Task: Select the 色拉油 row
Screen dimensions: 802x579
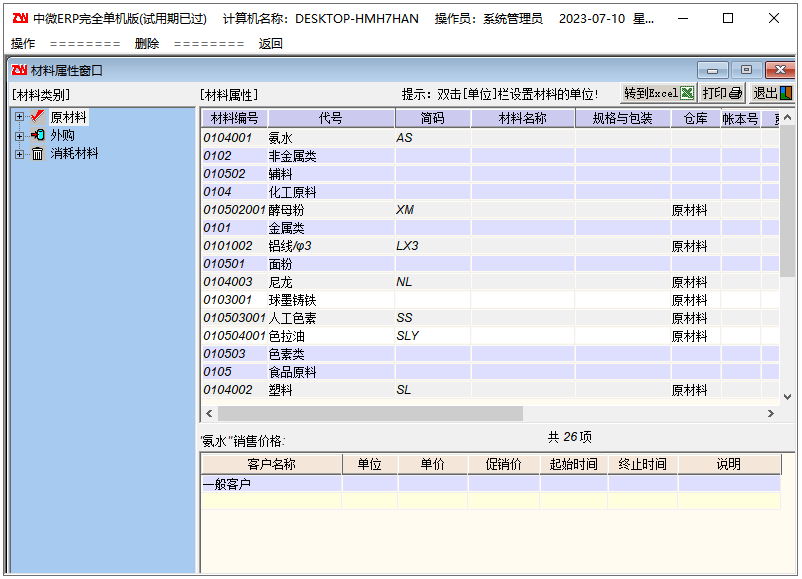Action: pyautogui.click(x=491, y=336)
